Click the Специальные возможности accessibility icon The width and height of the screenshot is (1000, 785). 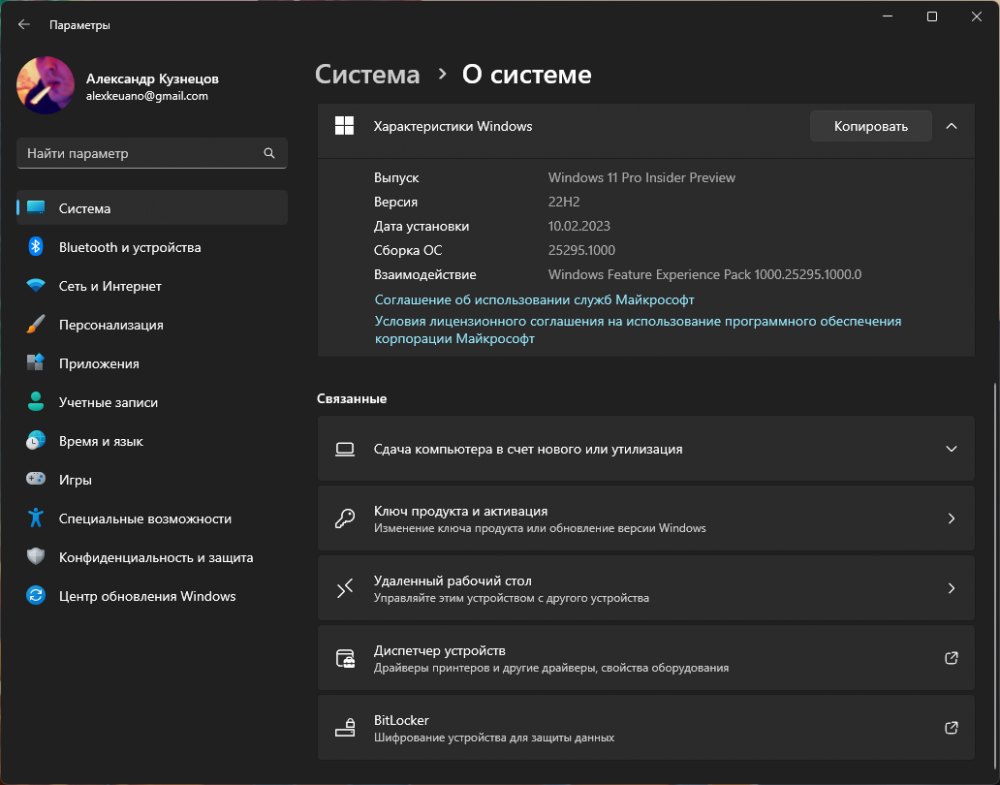pos(36,518)
